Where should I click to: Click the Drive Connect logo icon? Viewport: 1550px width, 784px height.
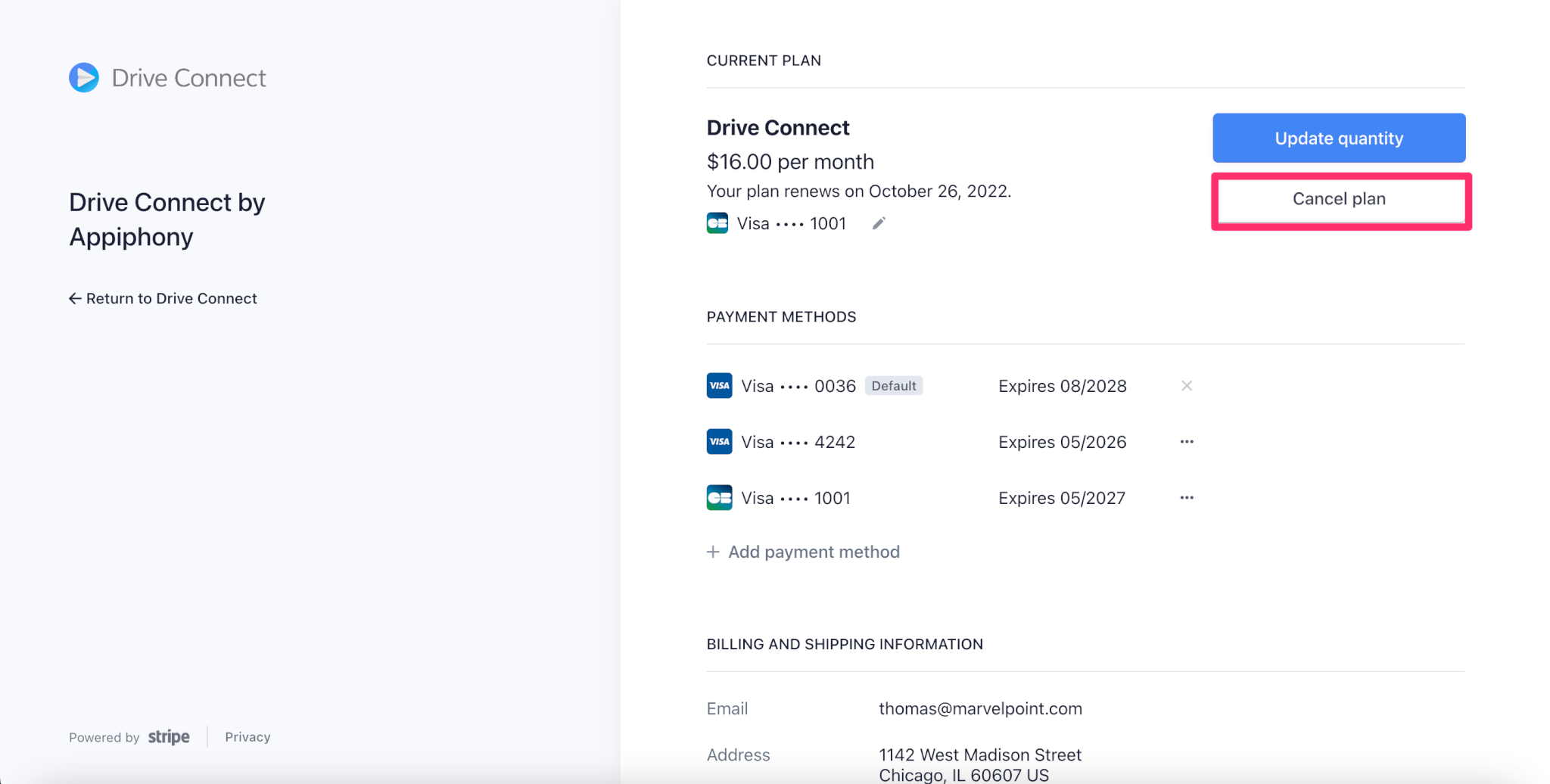pos(84,77)
